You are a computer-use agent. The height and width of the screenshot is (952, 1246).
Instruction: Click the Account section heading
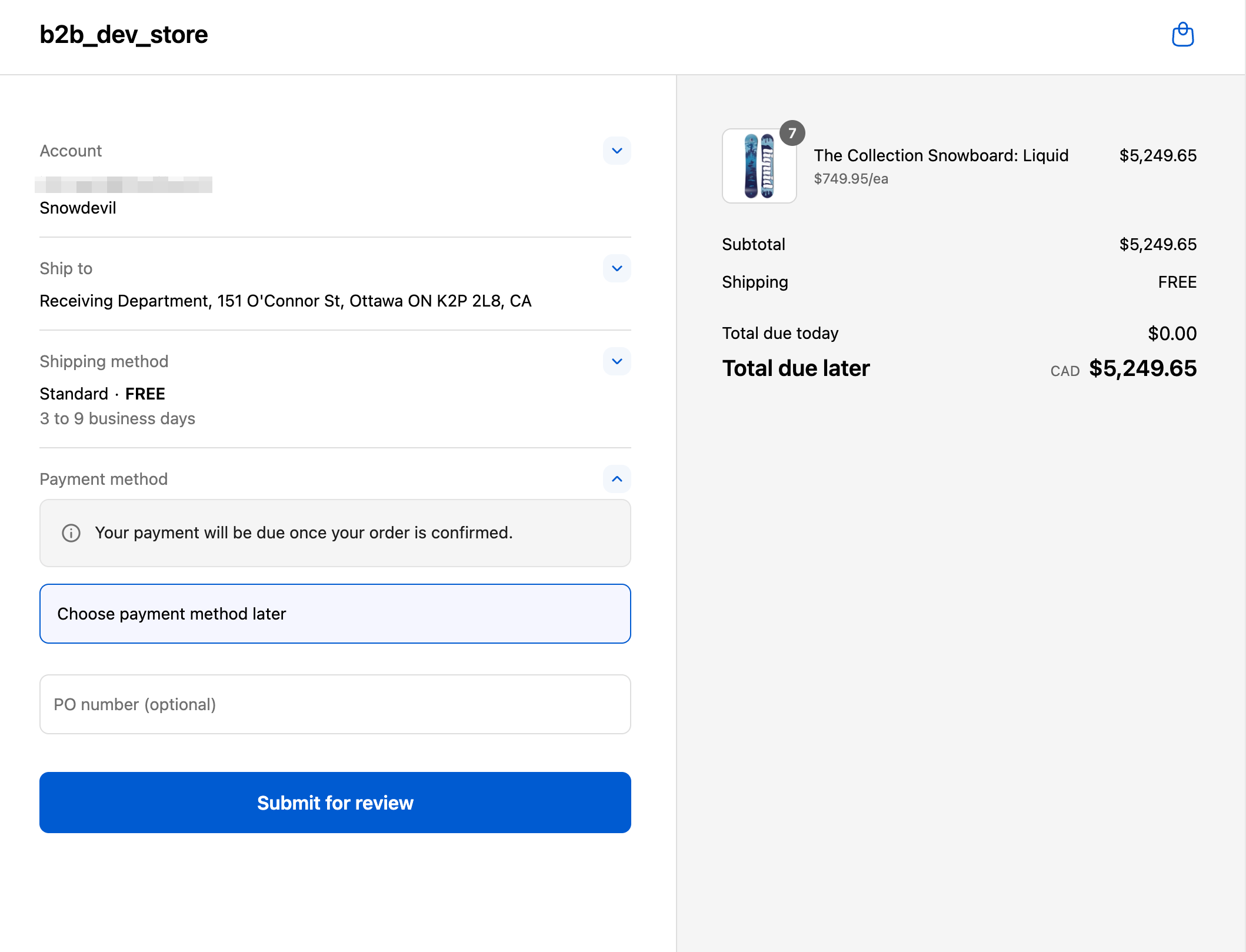click(71, 151)
